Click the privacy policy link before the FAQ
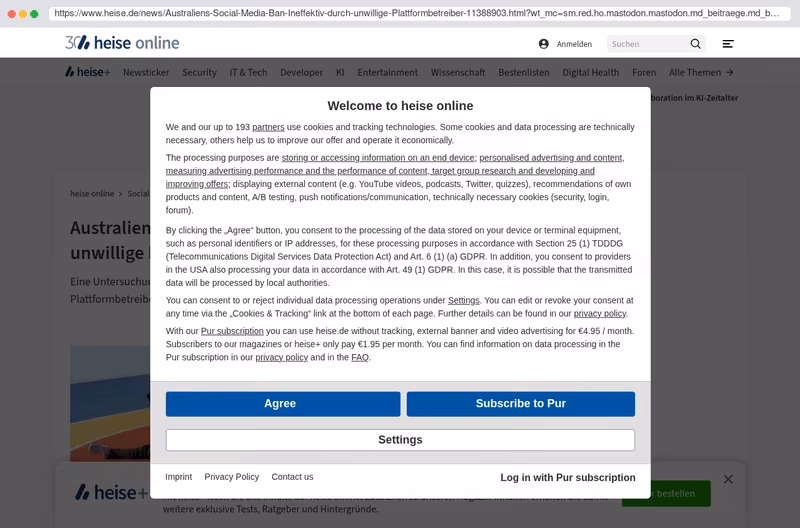Image resolution: width=800 pixels, height=528 pixels. pos(282,357)
